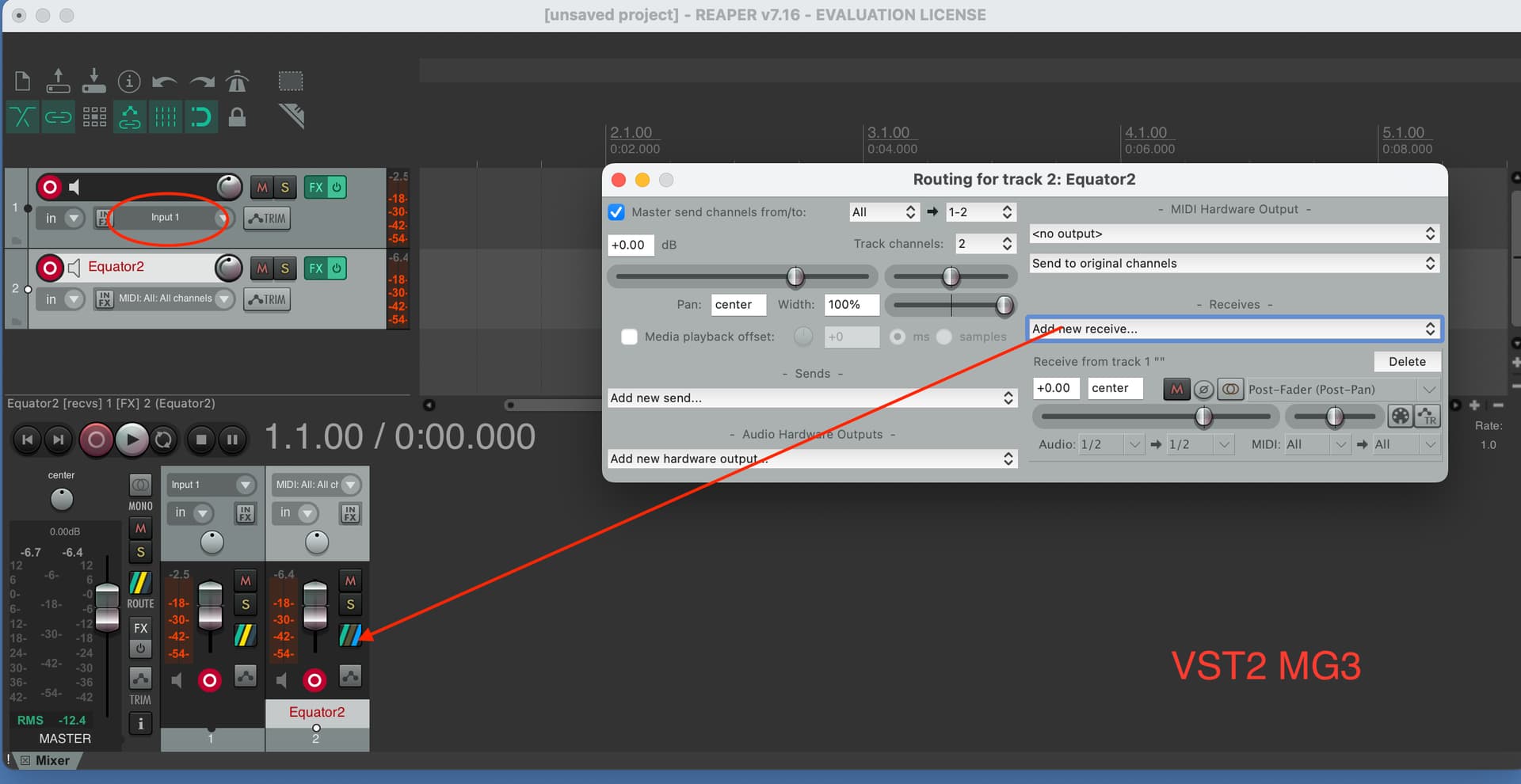Viewport: 1521px width, 784px height.
Task: Arm Equator2 track record button
Action: (x=50, y=268)
